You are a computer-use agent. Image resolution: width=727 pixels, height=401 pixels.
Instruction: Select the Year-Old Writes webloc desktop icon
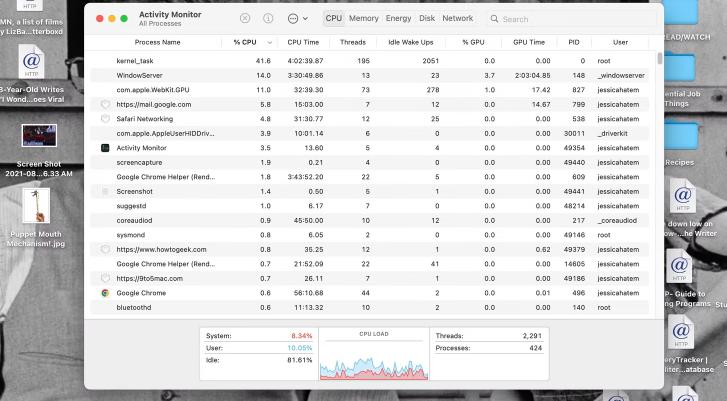[31, 61]
